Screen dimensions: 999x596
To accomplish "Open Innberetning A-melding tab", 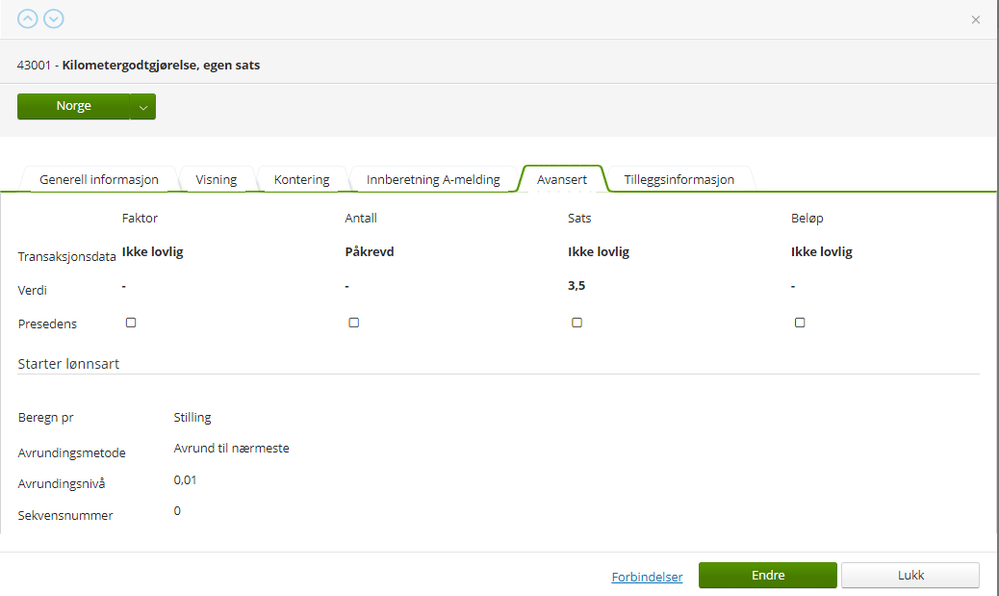I will pos(433,180).
